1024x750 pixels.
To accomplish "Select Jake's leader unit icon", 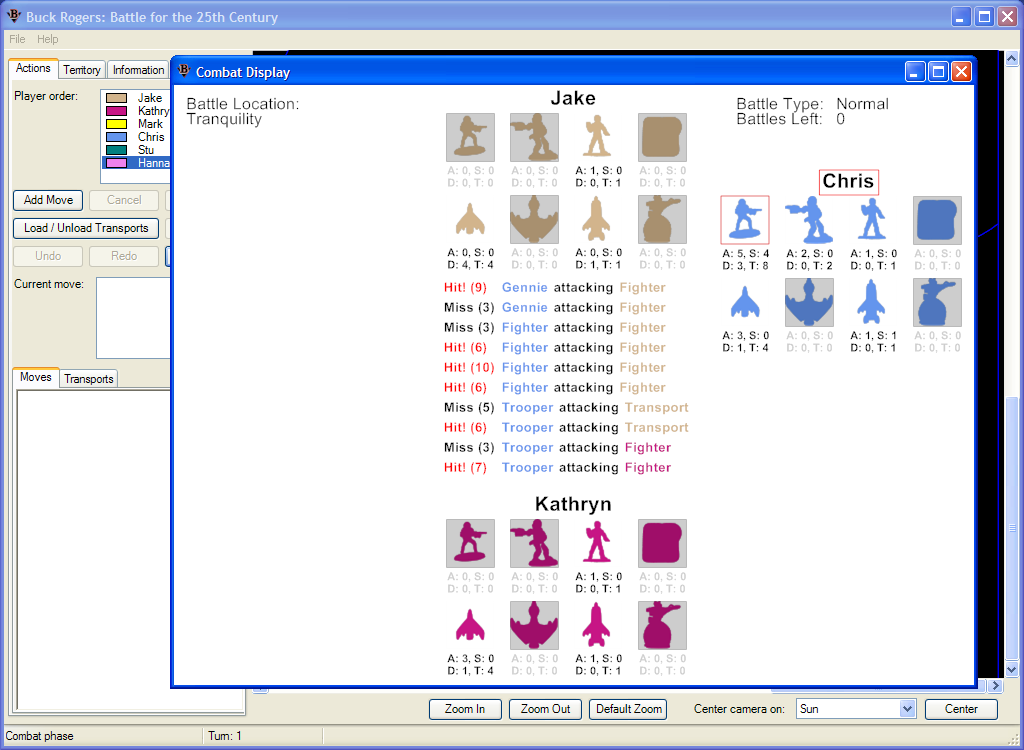I will tap(597, 137).
